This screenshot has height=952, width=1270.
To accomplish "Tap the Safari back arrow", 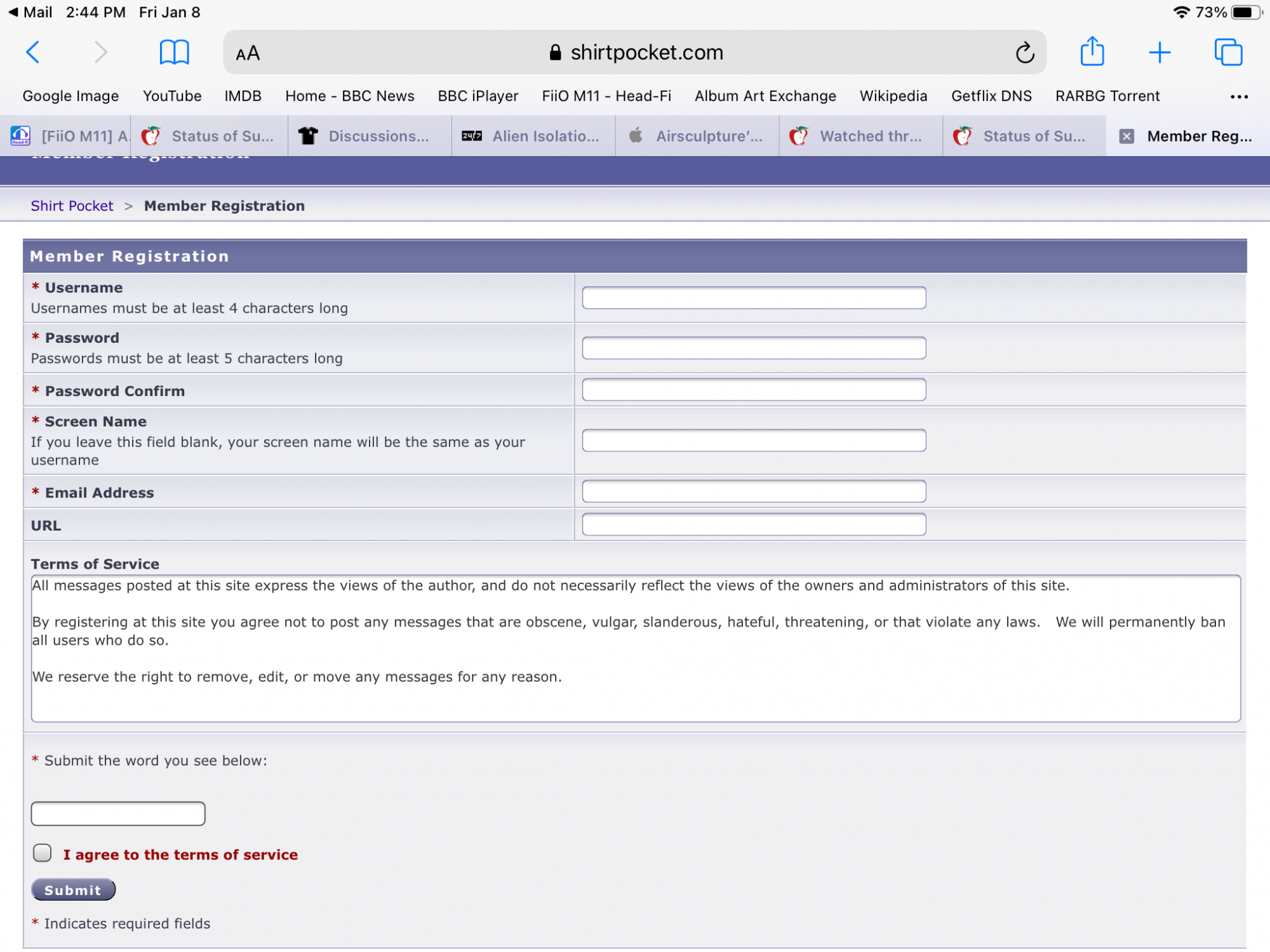I will (x=33, y=52).
